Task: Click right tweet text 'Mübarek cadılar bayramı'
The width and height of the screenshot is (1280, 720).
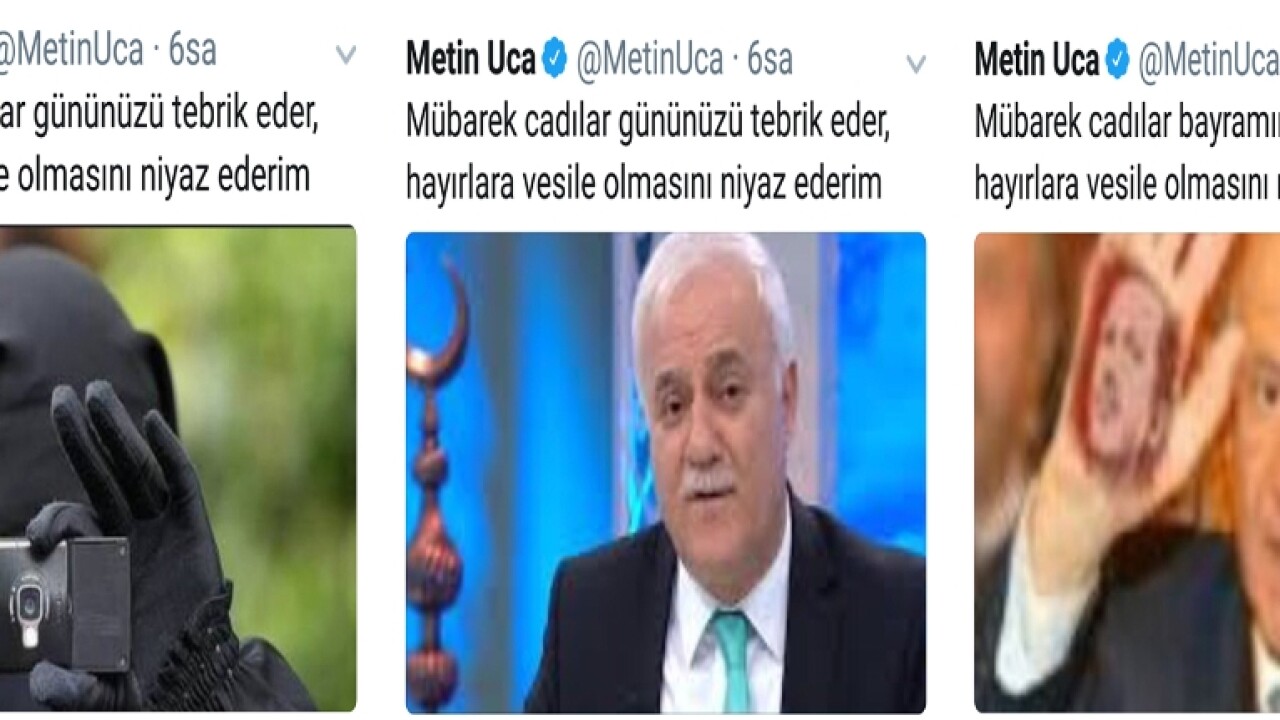Action: point(1127,124)
